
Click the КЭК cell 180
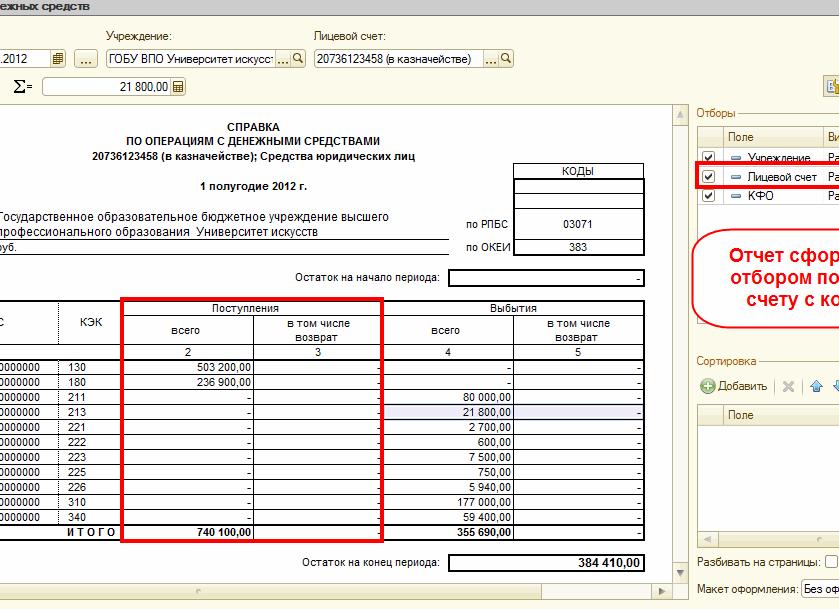point(90,382)
